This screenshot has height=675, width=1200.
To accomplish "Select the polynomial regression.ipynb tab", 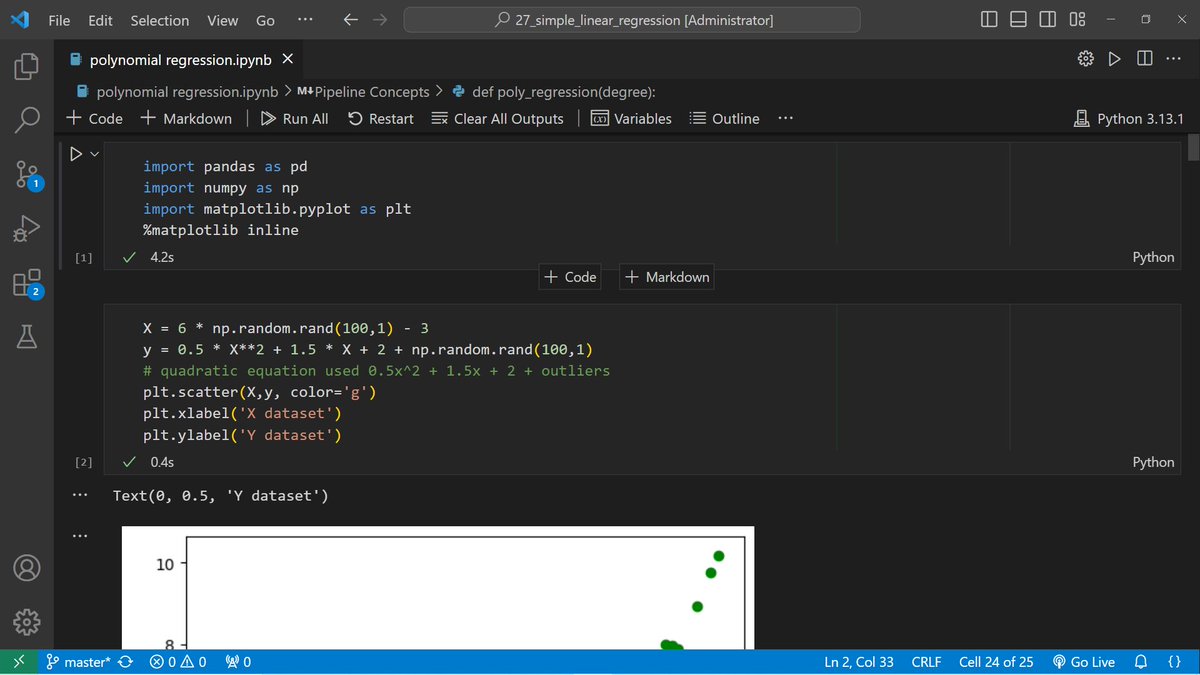I will [x=180, y=60].
